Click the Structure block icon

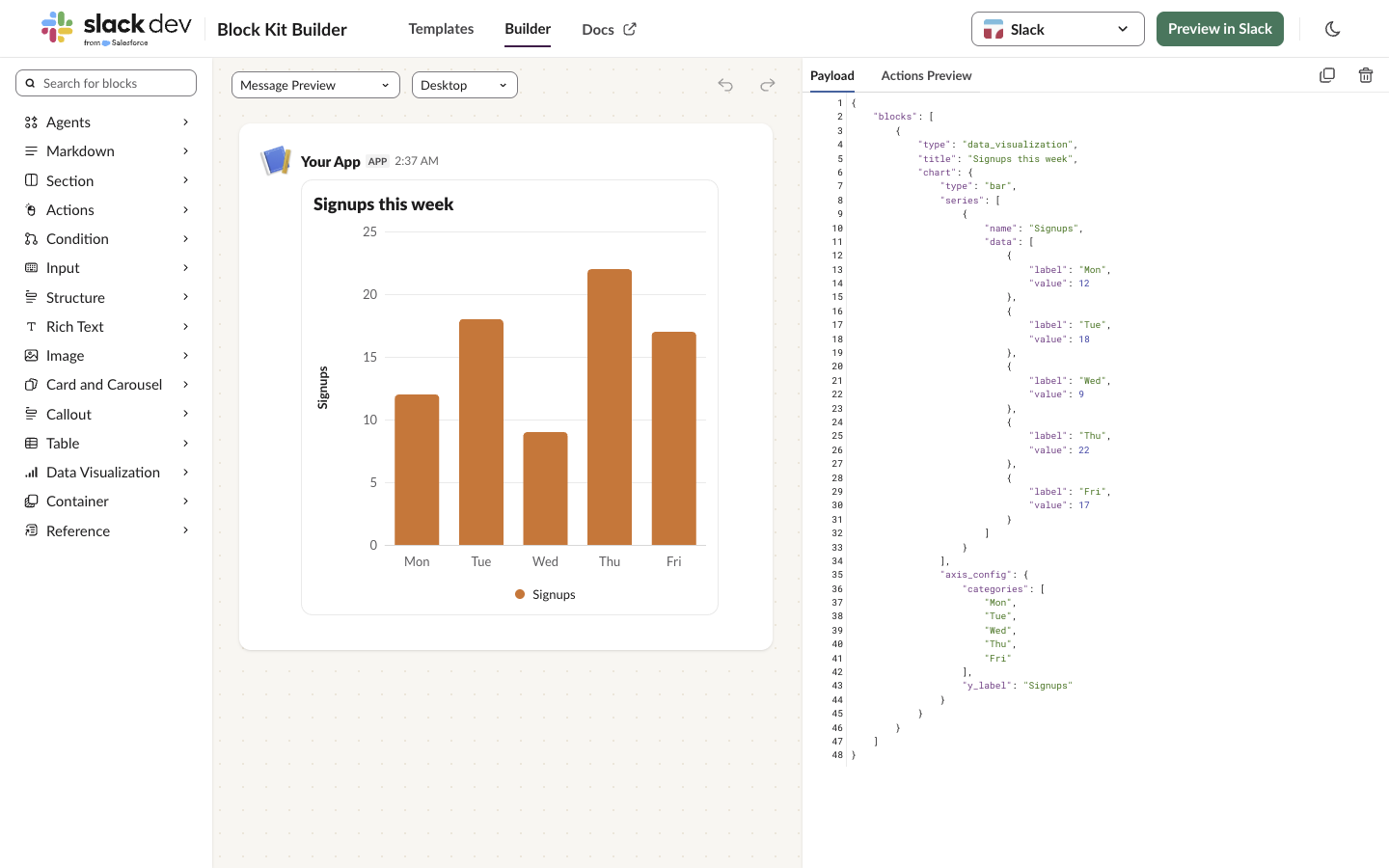point(31,297)
